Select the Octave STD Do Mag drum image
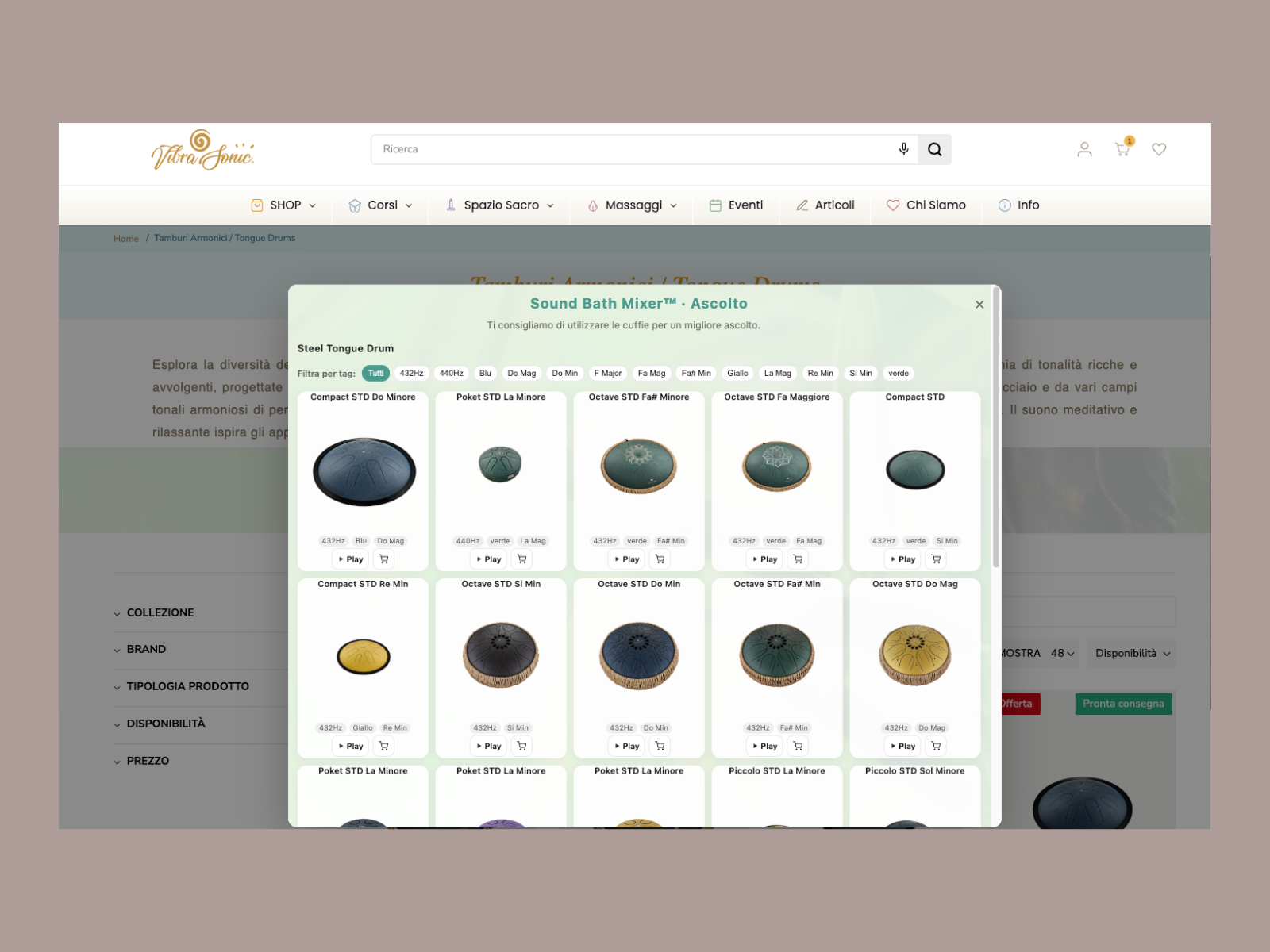Viewport: 1270px width, 952px height. 915,655
